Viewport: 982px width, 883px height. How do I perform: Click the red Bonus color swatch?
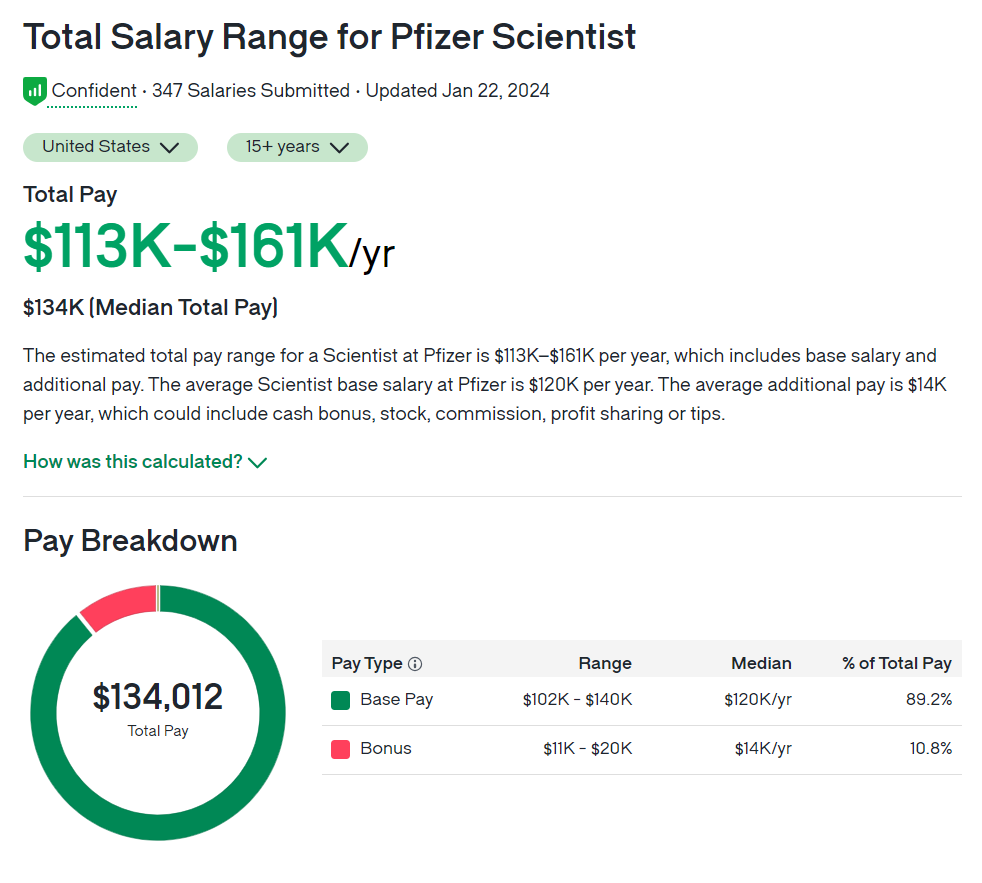340,749
